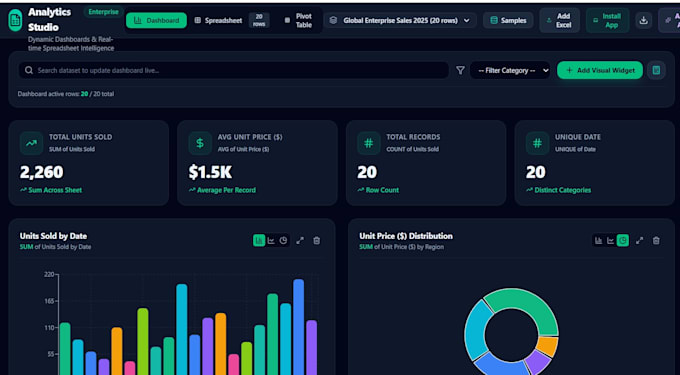Expand the Units Sold by Date chart

tap(300, 241)
